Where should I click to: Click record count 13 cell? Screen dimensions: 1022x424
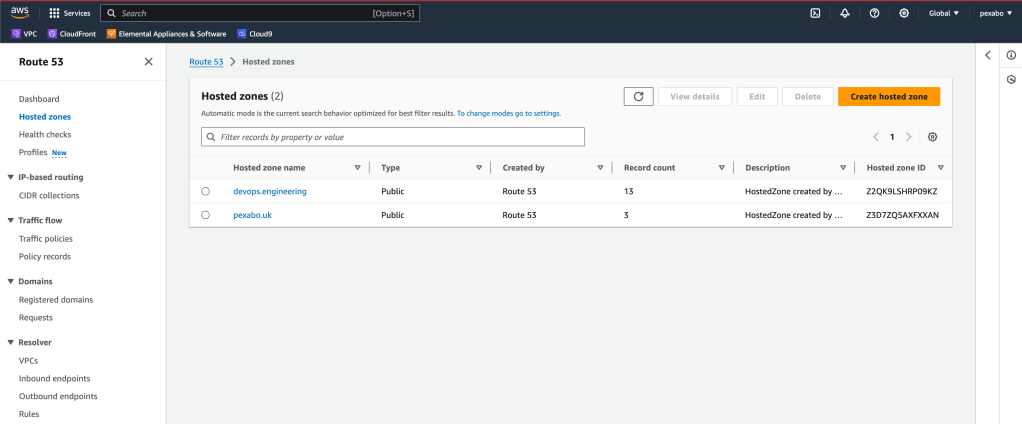pos(628,191)
